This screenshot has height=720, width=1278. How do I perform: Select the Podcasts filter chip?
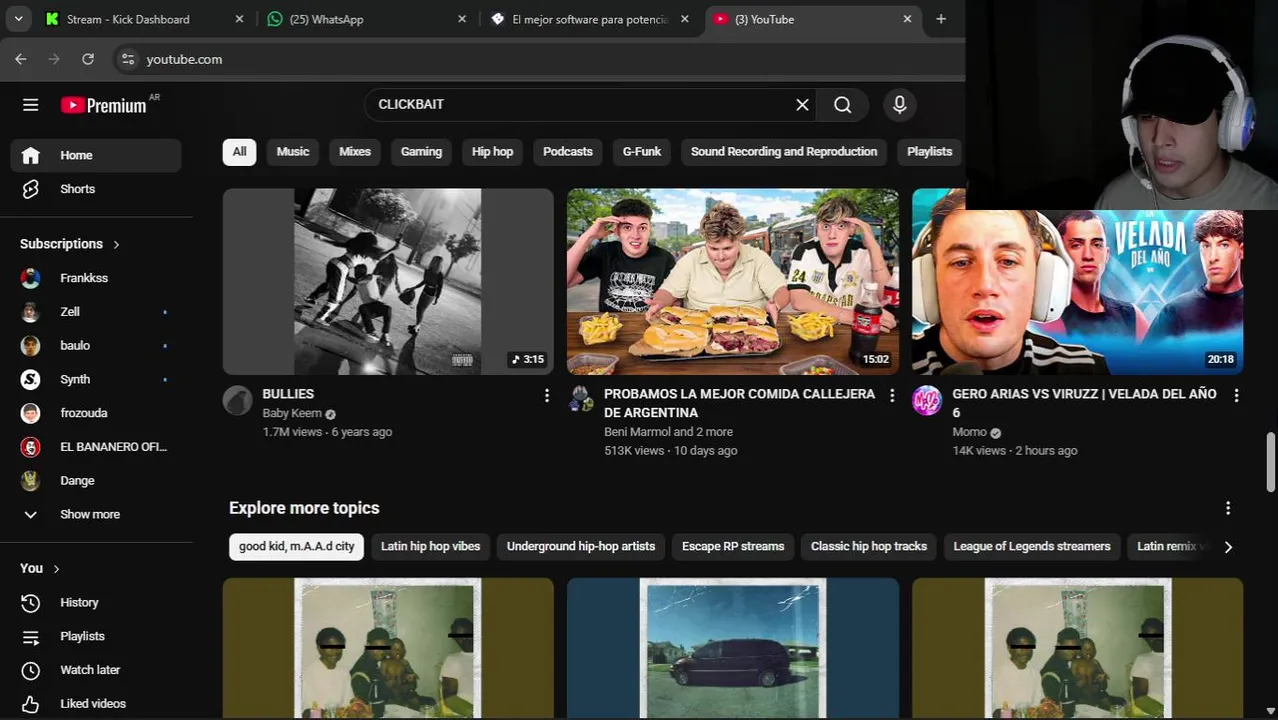(568, 152)
